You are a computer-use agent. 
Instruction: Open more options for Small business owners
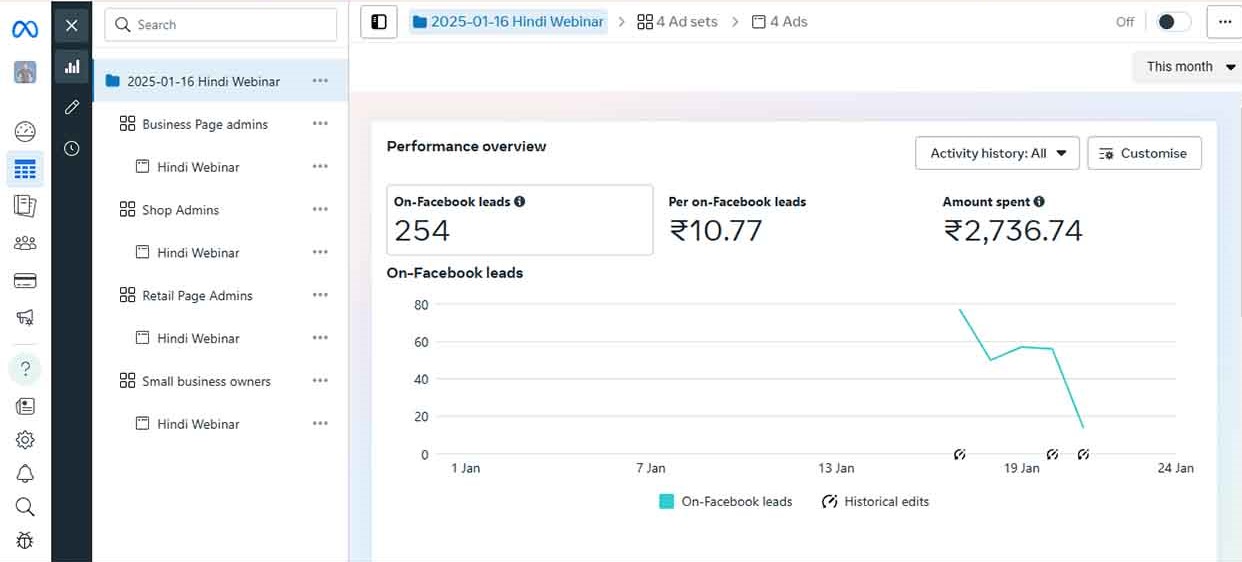point(320,381)
